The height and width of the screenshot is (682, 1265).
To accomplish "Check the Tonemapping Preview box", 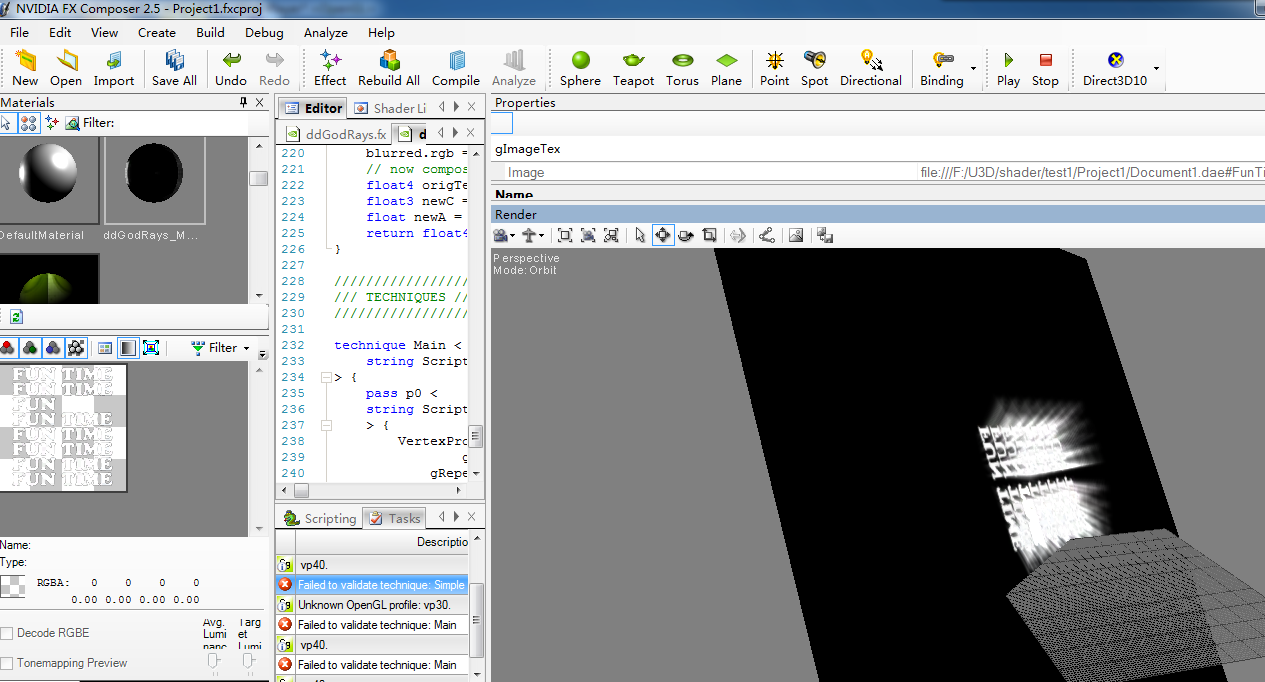I will point(8,663).
